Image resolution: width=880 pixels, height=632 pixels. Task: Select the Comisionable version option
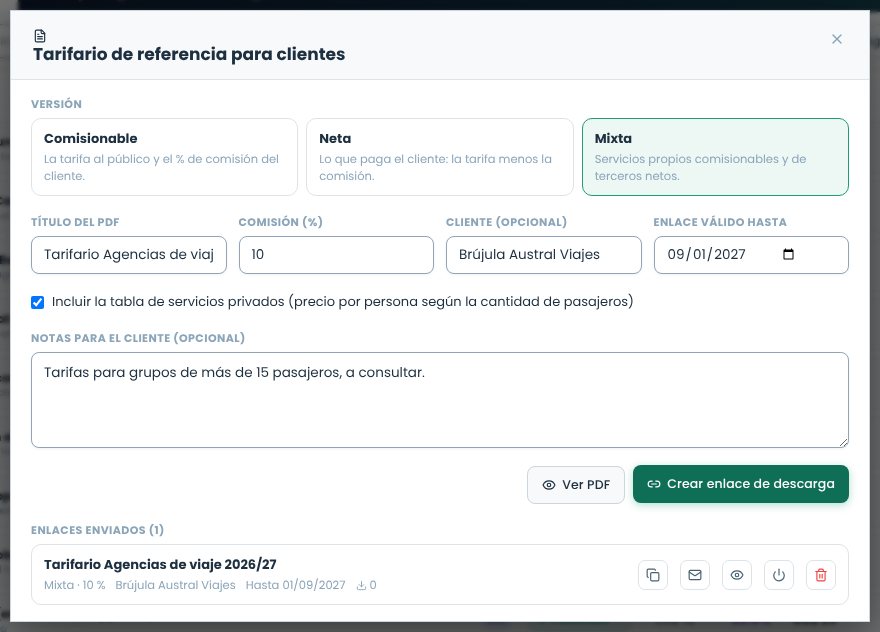click(x=164, y=157)
